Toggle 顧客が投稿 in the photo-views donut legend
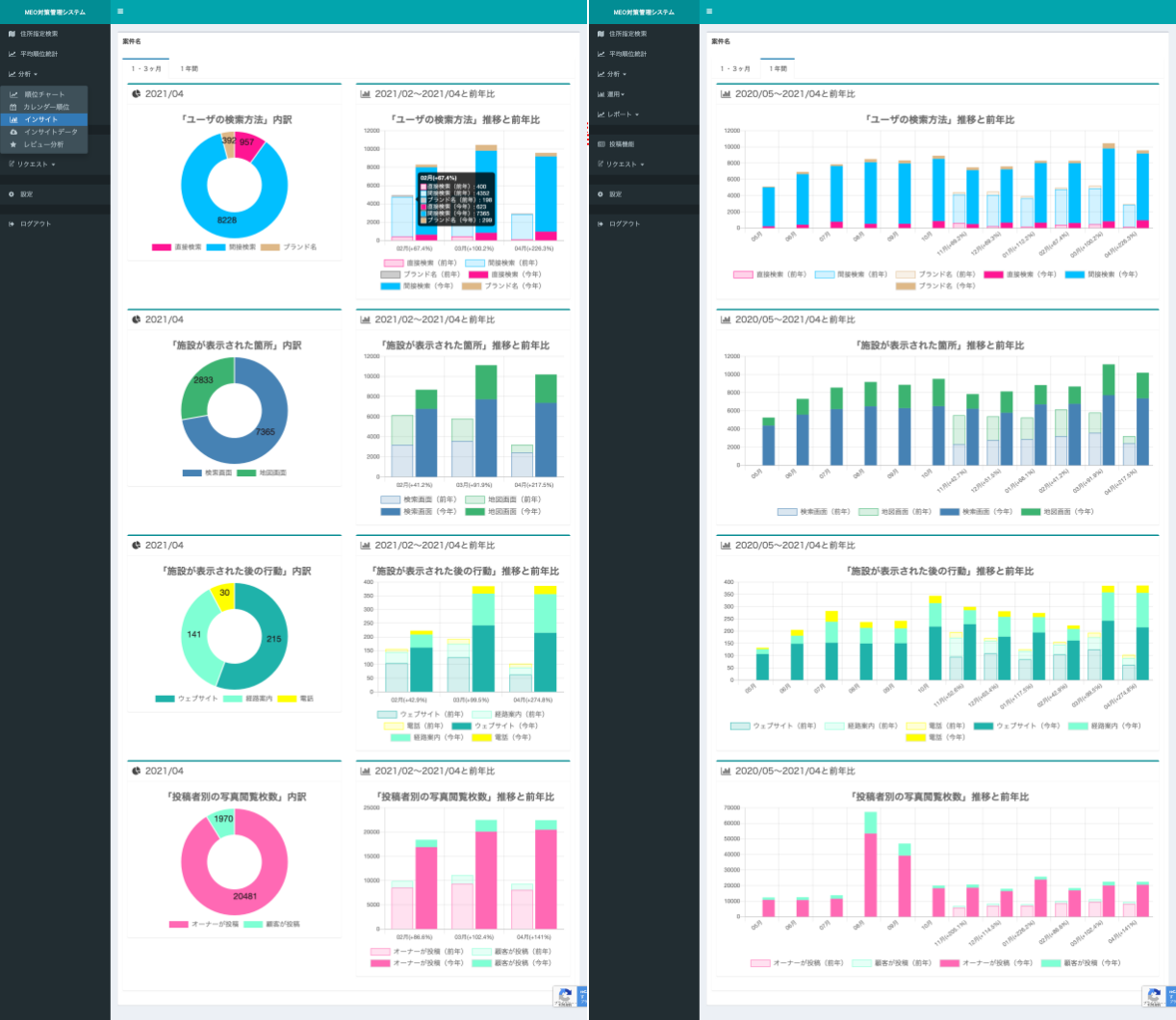Screen dimensions: 1176x1020 271,924
